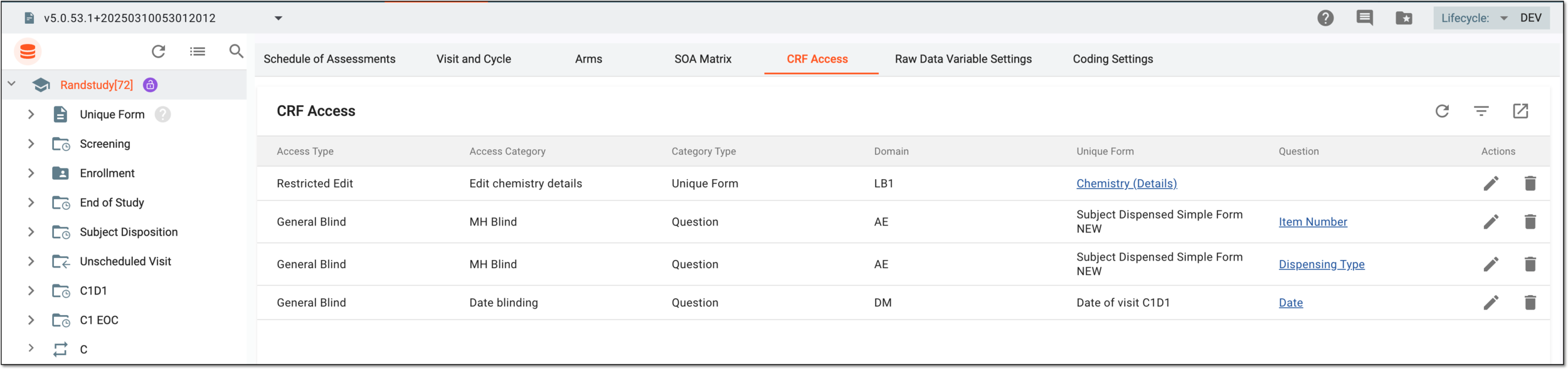Click the help icon next to Unique Form

163,115
